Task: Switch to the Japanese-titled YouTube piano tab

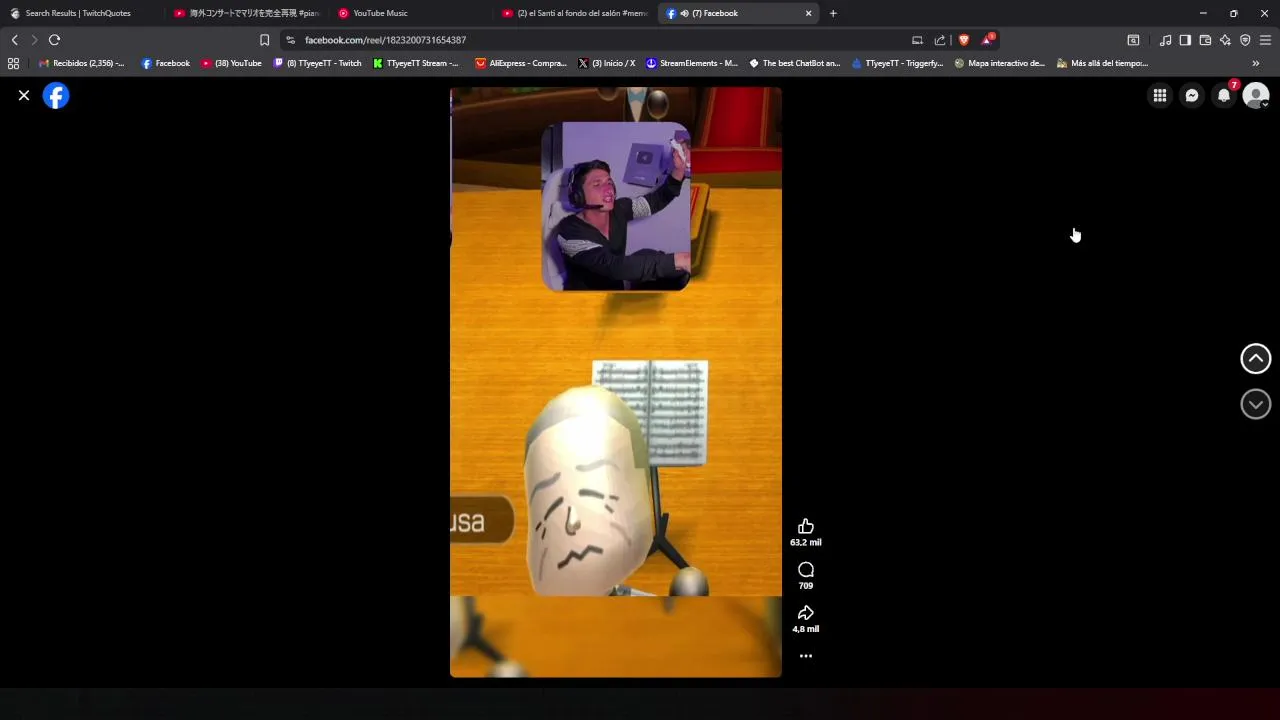Action: tap(246, 13)
